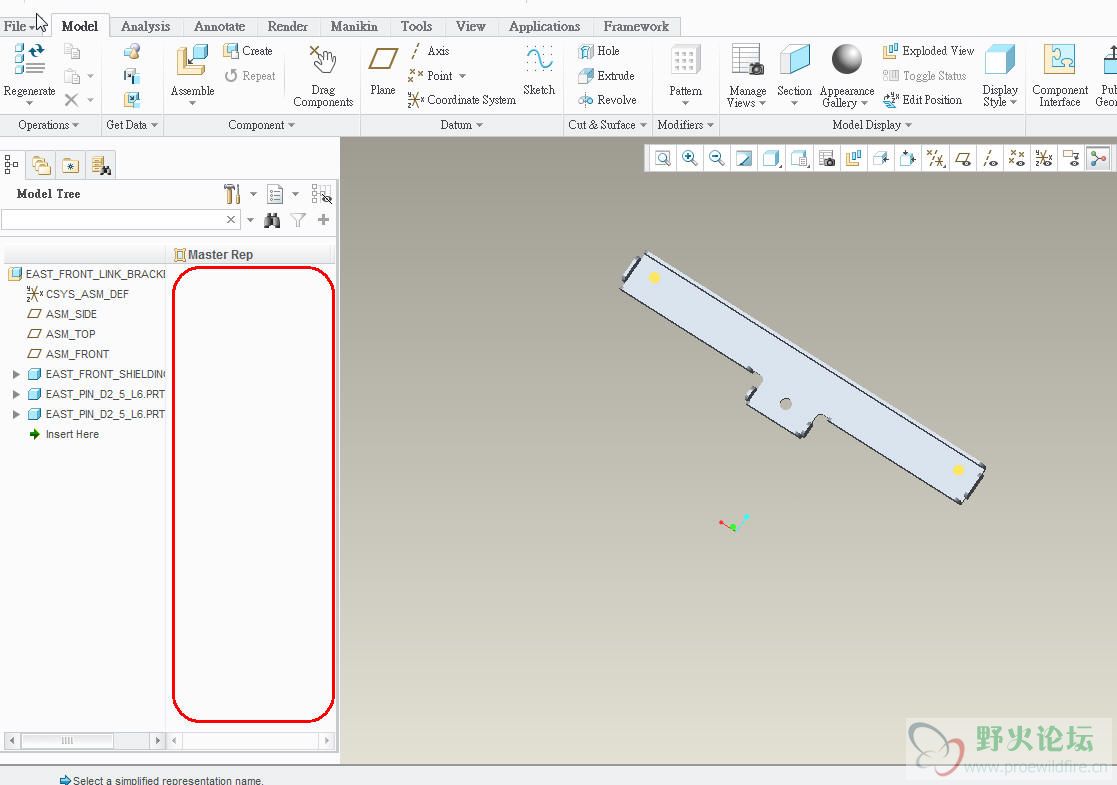
Task: Click Datum Display Filters icon in graphics toolbar
Action: [x=935, y=158]
